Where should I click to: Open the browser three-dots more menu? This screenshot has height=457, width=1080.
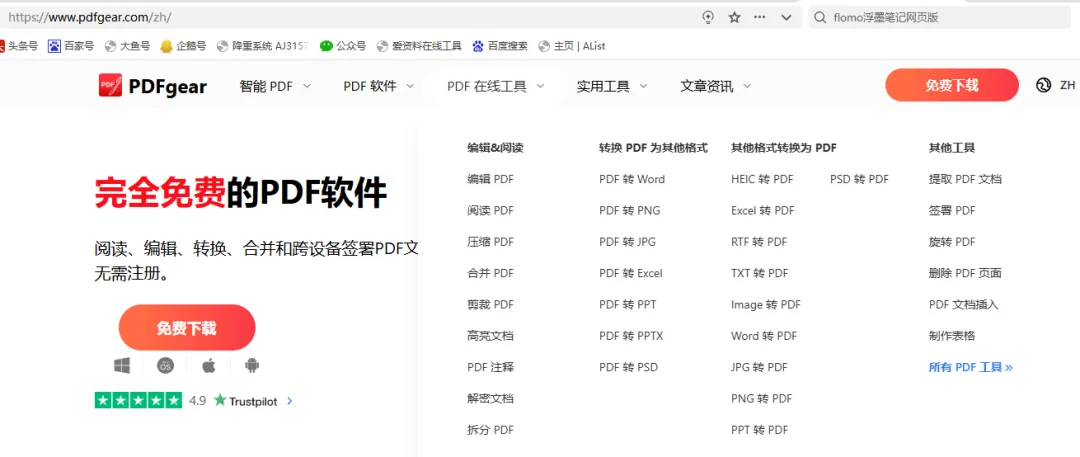tap(760, 17)
